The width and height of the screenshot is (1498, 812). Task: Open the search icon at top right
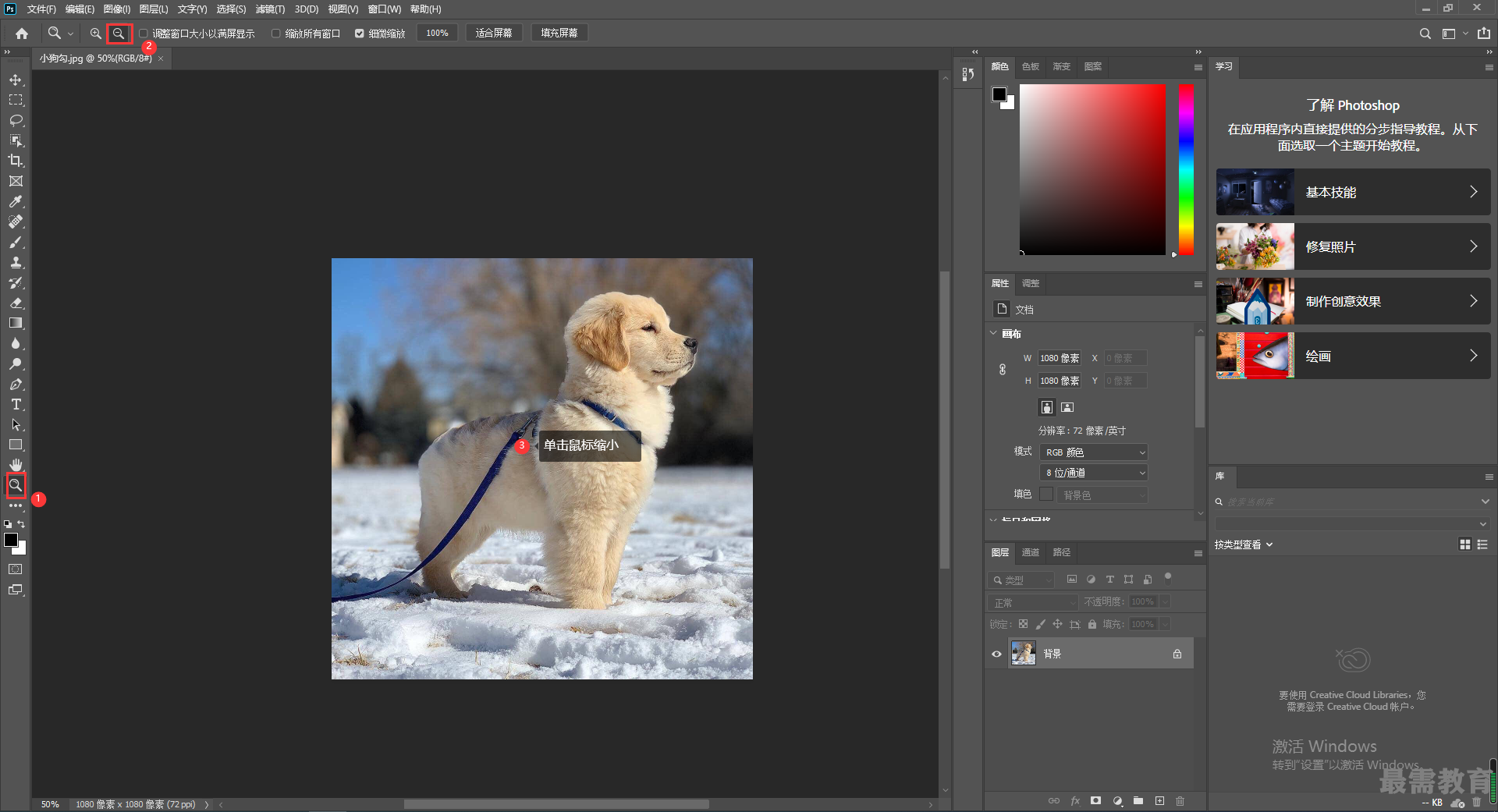pos(1425,34)
